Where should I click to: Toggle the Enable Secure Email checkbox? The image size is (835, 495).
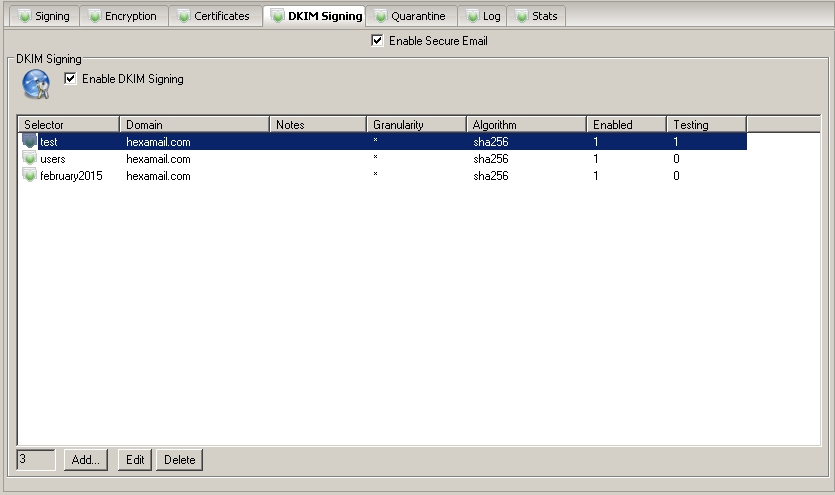[377, 41]
